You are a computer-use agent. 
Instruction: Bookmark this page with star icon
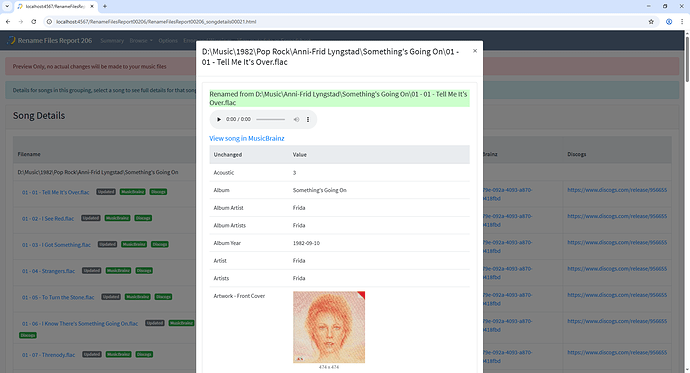[651, 22]
